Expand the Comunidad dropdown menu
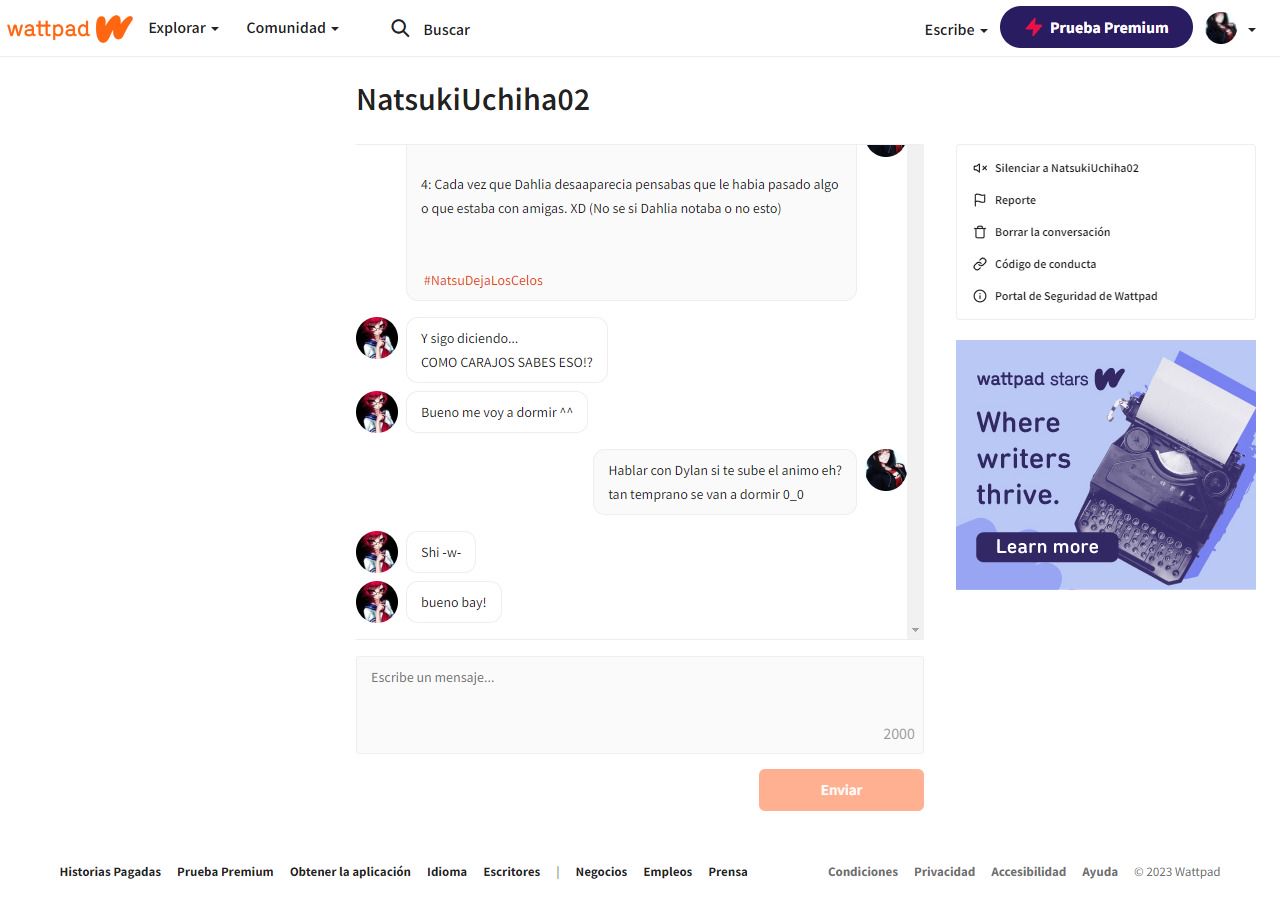Screen dimensions: 1280x913 [x=292, y=28]
